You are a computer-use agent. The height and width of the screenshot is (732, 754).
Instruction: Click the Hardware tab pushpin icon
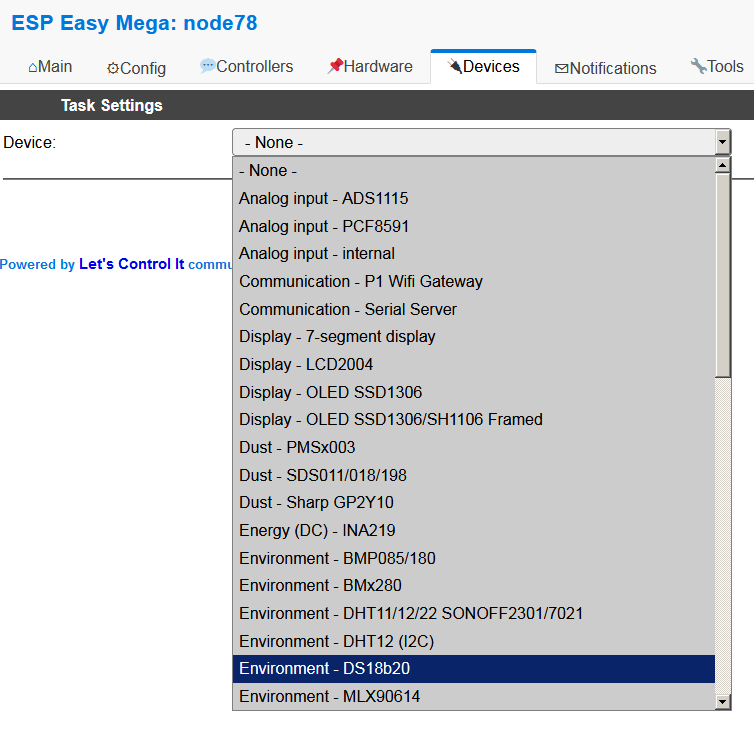[335, 67]
